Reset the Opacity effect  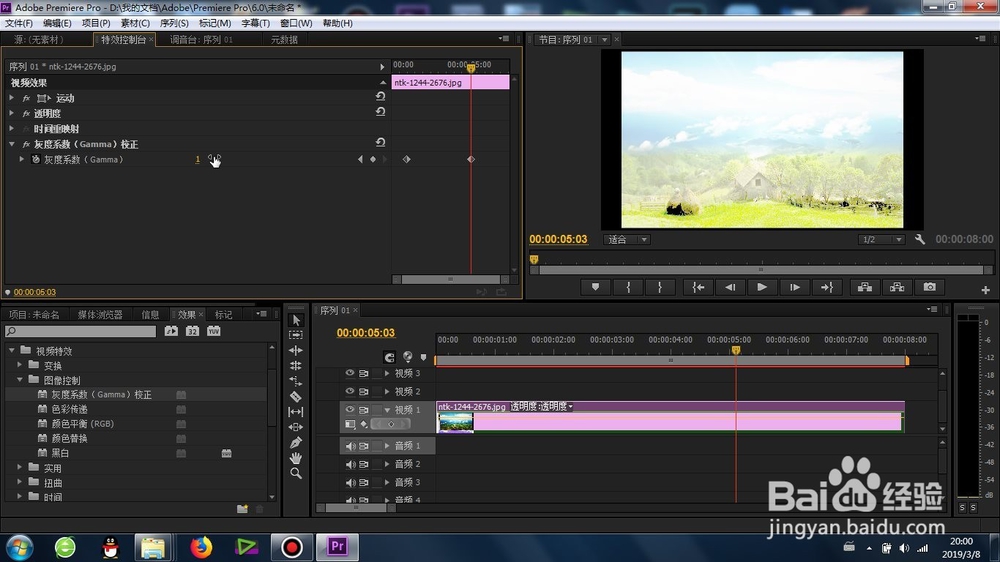click(380, 112)
